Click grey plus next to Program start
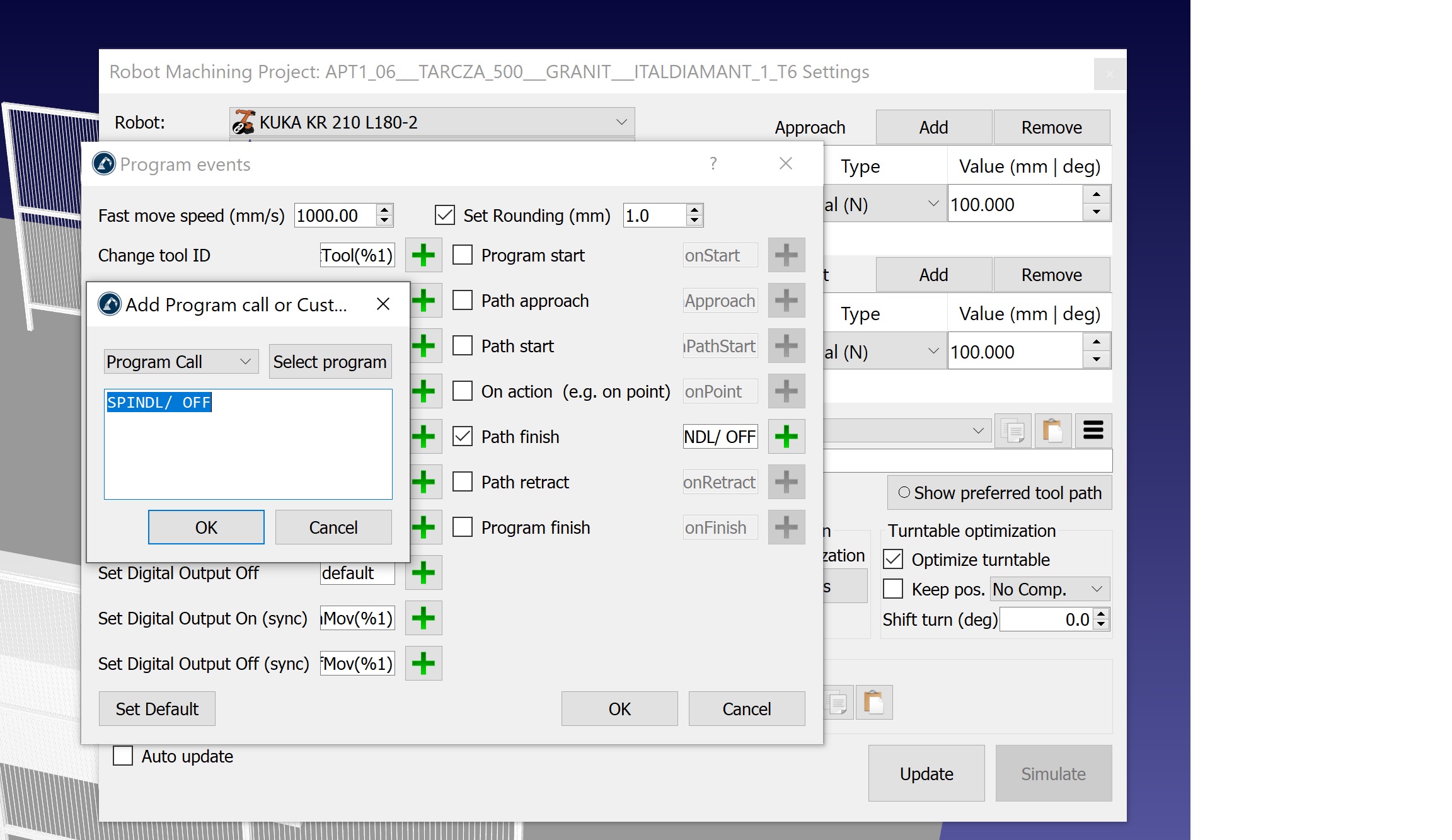This screenshot has height=840, width=1452. pos(786,255)
